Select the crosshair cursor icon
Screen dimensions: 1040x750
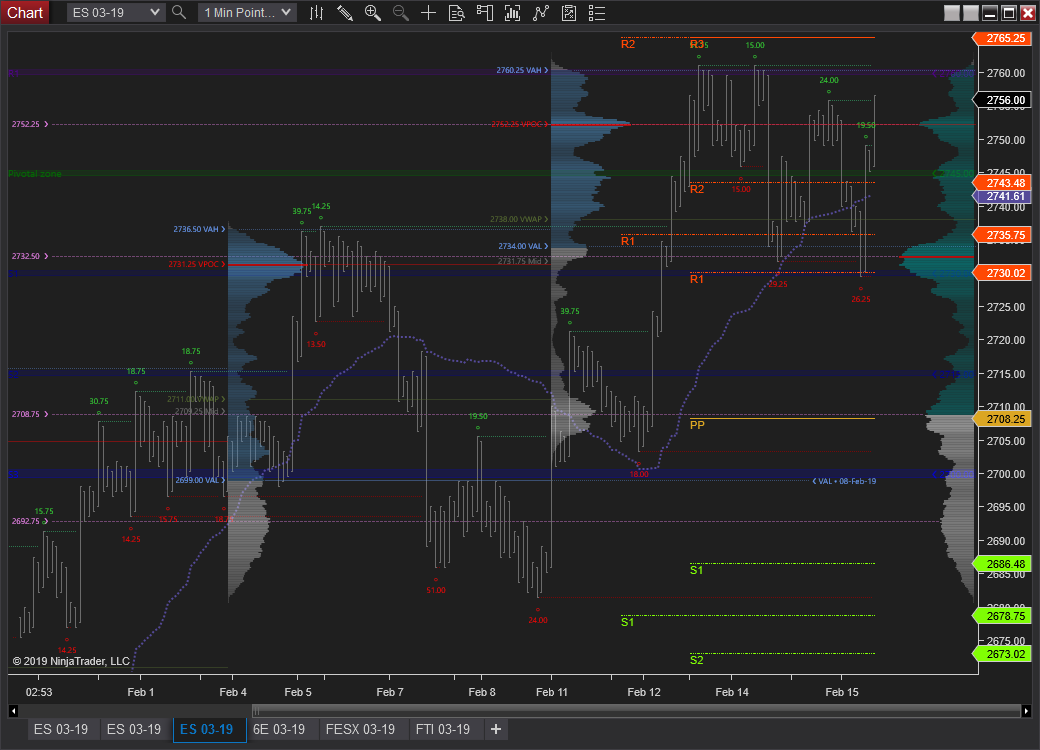[x=428, y=13]
